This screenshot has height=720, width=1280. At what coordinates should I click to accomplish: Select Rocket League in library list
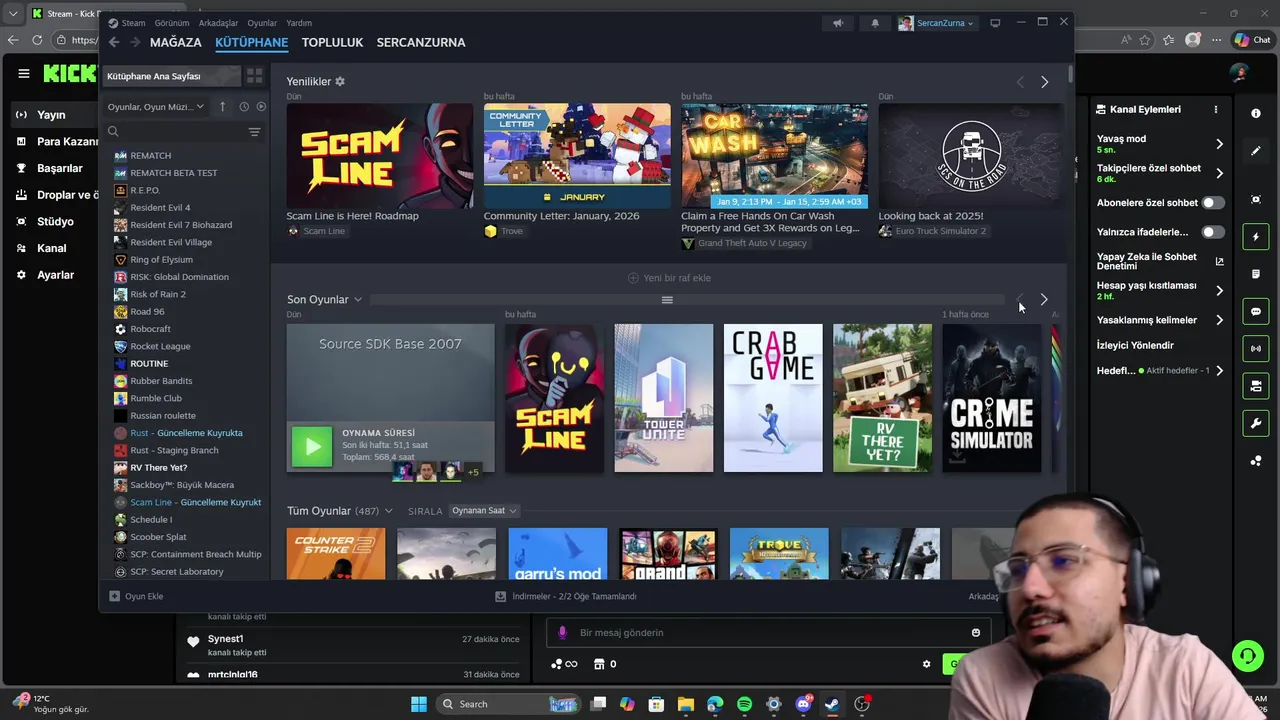[160, 346]
